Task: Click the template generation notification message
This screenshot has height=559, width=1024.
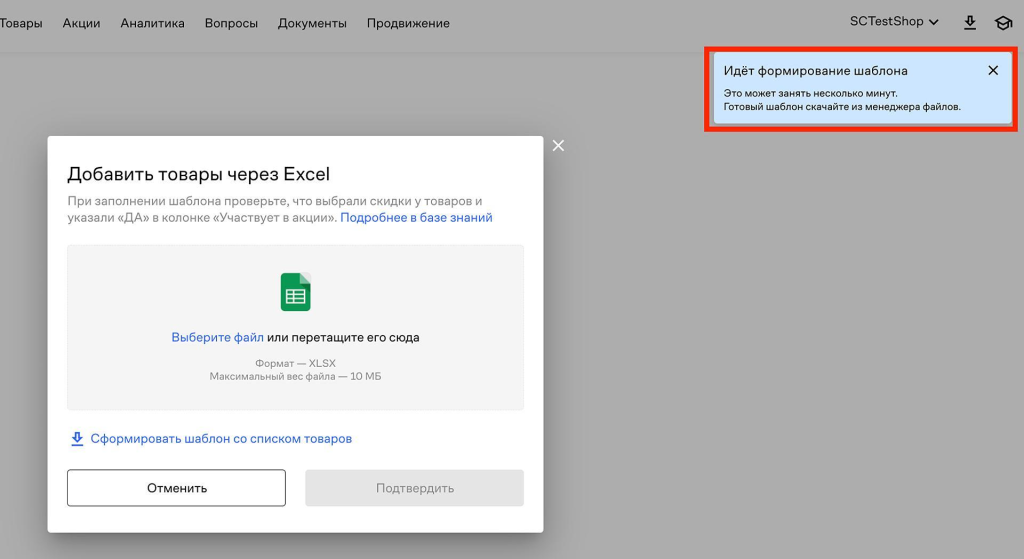Action: point(842,99)
